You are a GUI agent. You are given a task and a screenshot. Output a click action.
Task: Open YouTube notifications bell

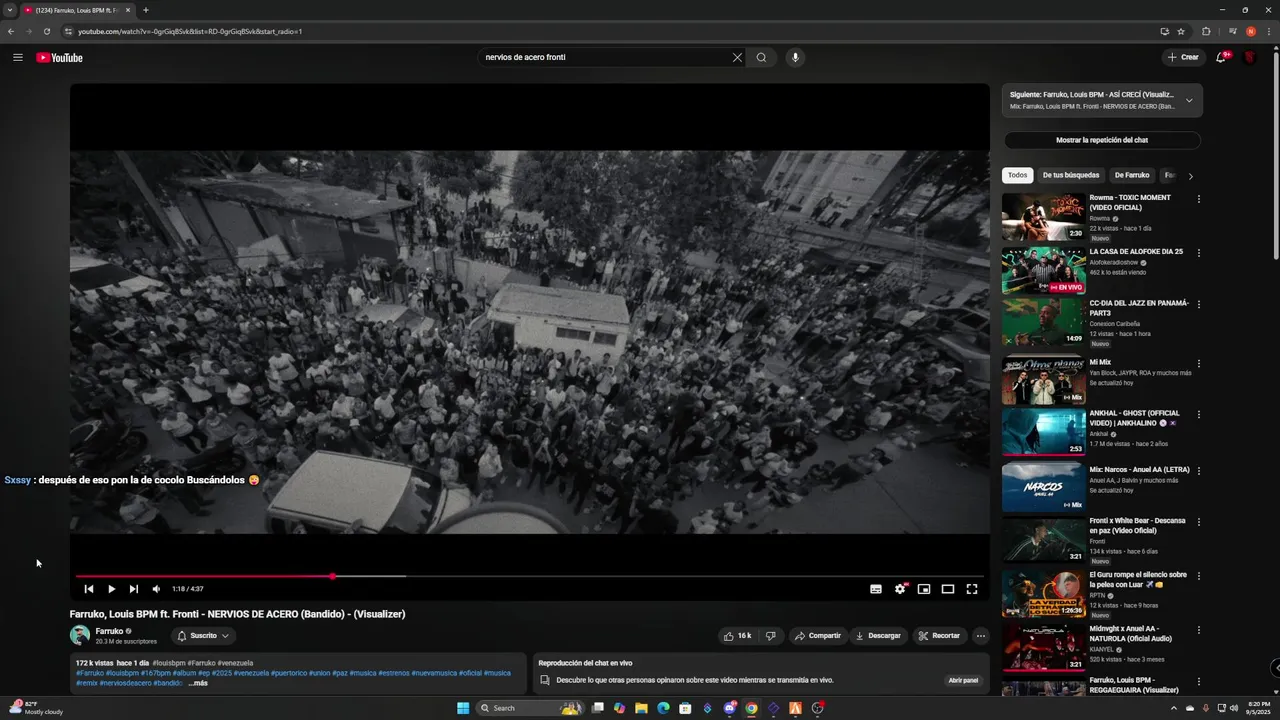coord(1221,57)
